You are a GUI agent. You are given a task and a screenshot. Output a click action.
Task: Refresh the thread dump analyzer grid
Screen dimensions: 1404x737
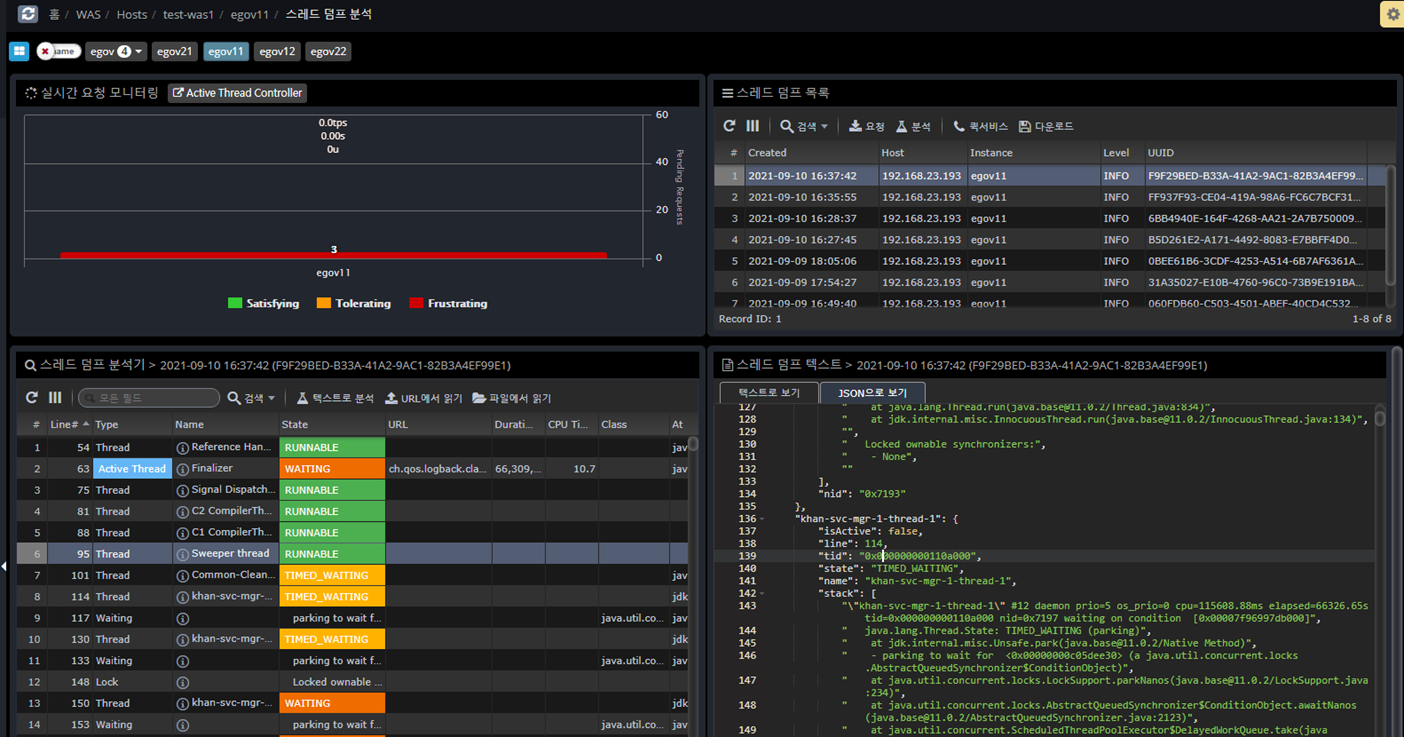(x=32, y=398)
